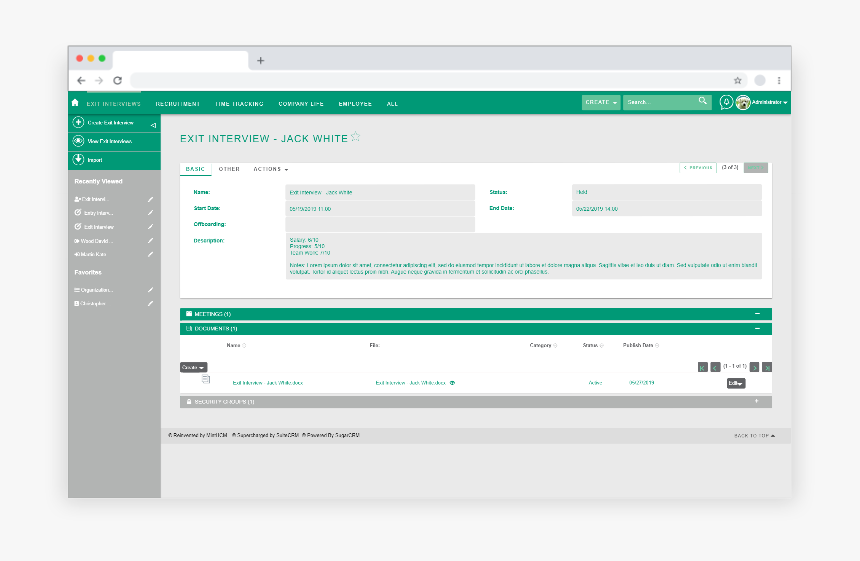Click the Previous record button
Viewport: 860px width, 561px height.
tap(698, 168)
